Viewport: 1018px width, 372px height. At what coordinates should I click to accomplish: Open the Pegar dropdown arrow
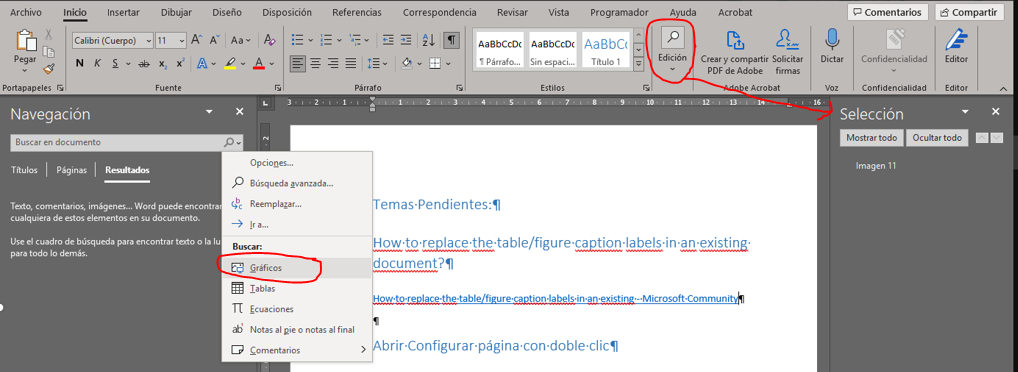25,70
